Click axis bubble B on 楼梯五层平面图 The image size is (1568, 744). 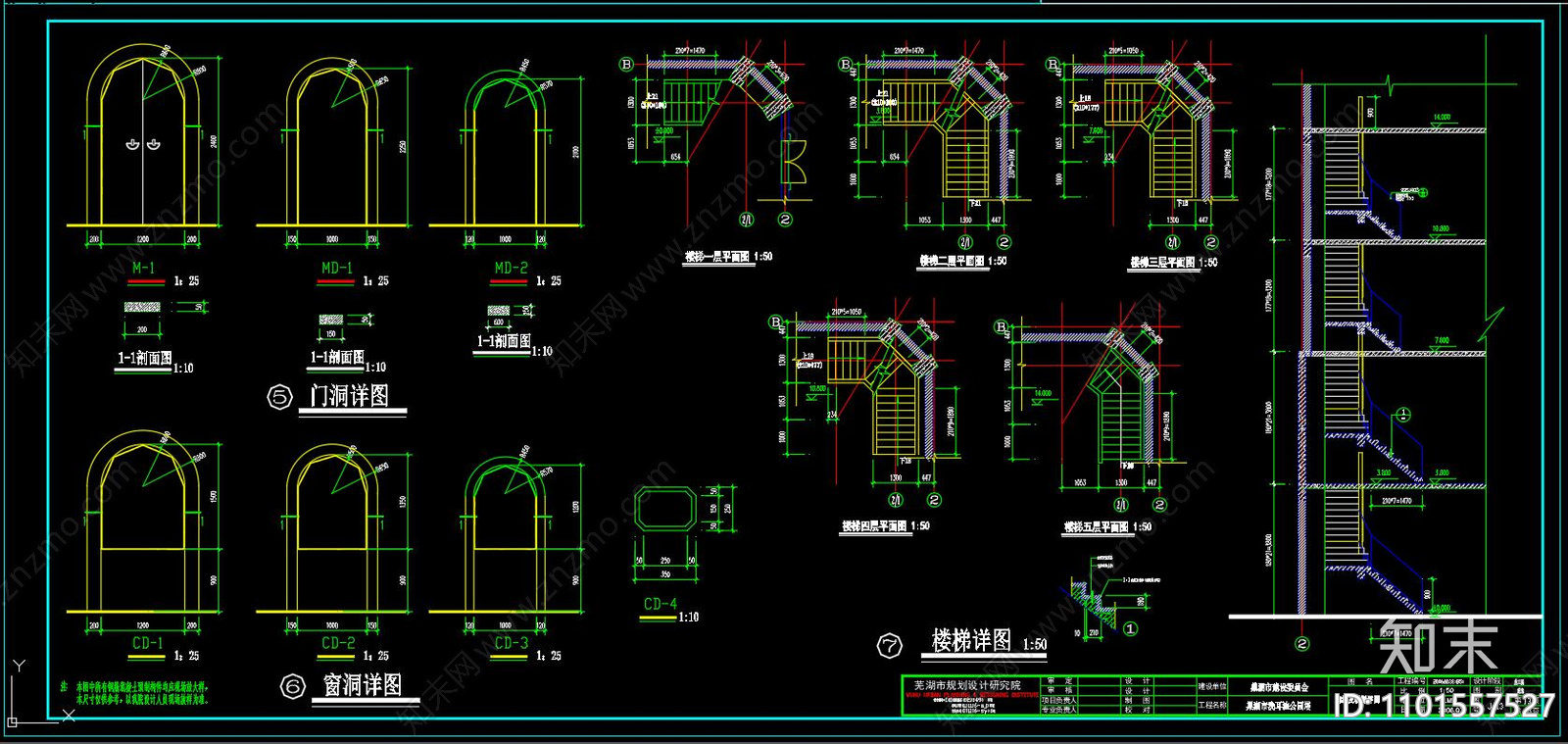click(1001, 326)
